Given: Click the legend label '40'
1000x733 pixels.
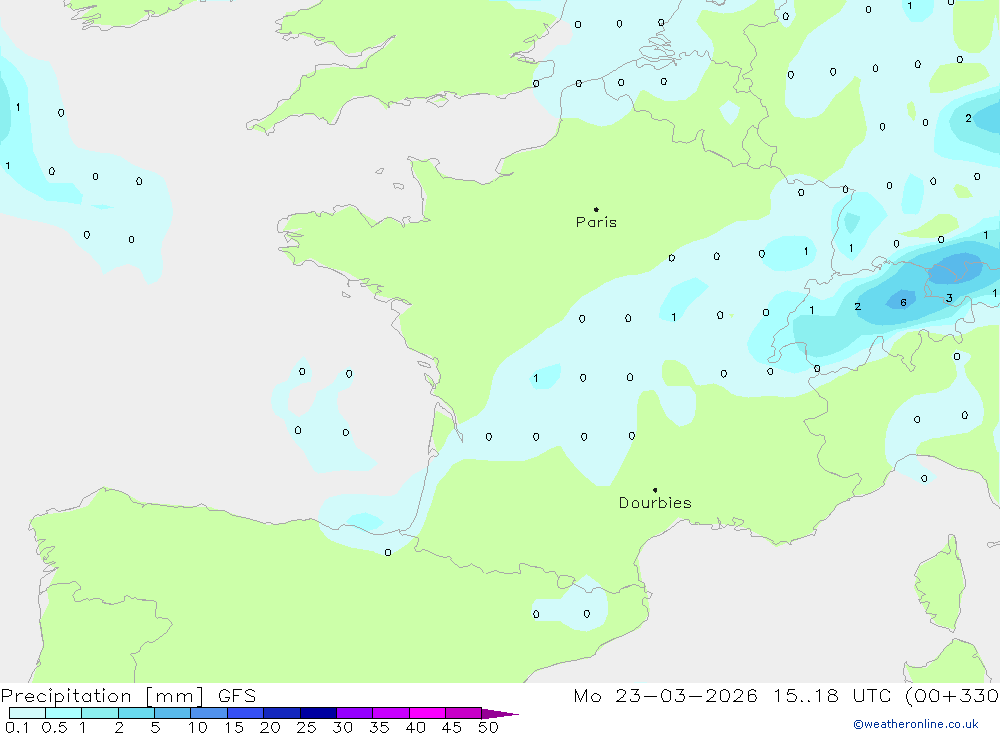Looking at the screenshot, I should pos(415,727).
